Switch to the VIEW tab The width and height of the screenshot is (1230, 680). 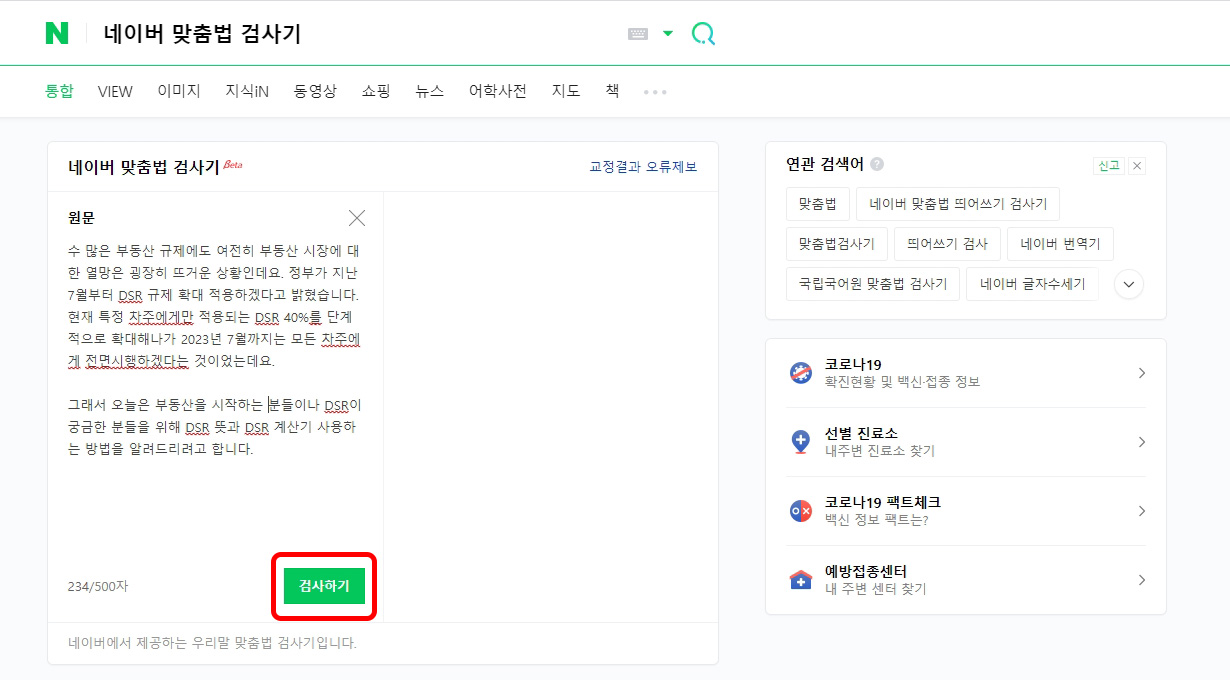115,91
